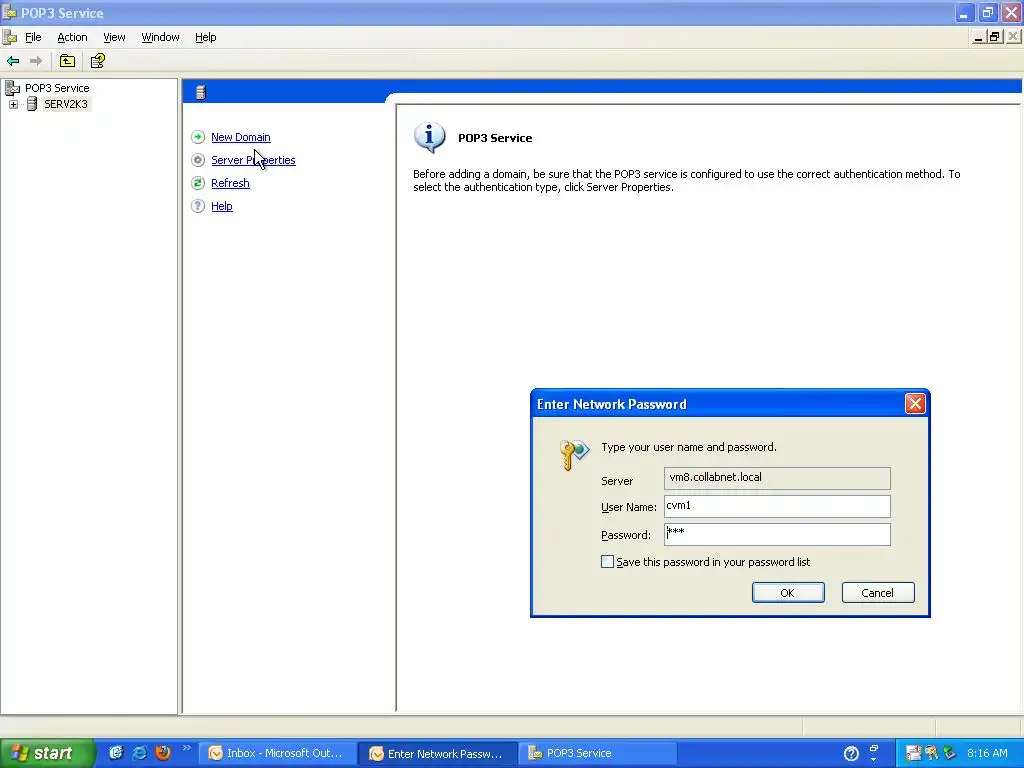The height and width of the screenshot is (768, 1024).
Task: Open the View menu
Action: point(114,37)
